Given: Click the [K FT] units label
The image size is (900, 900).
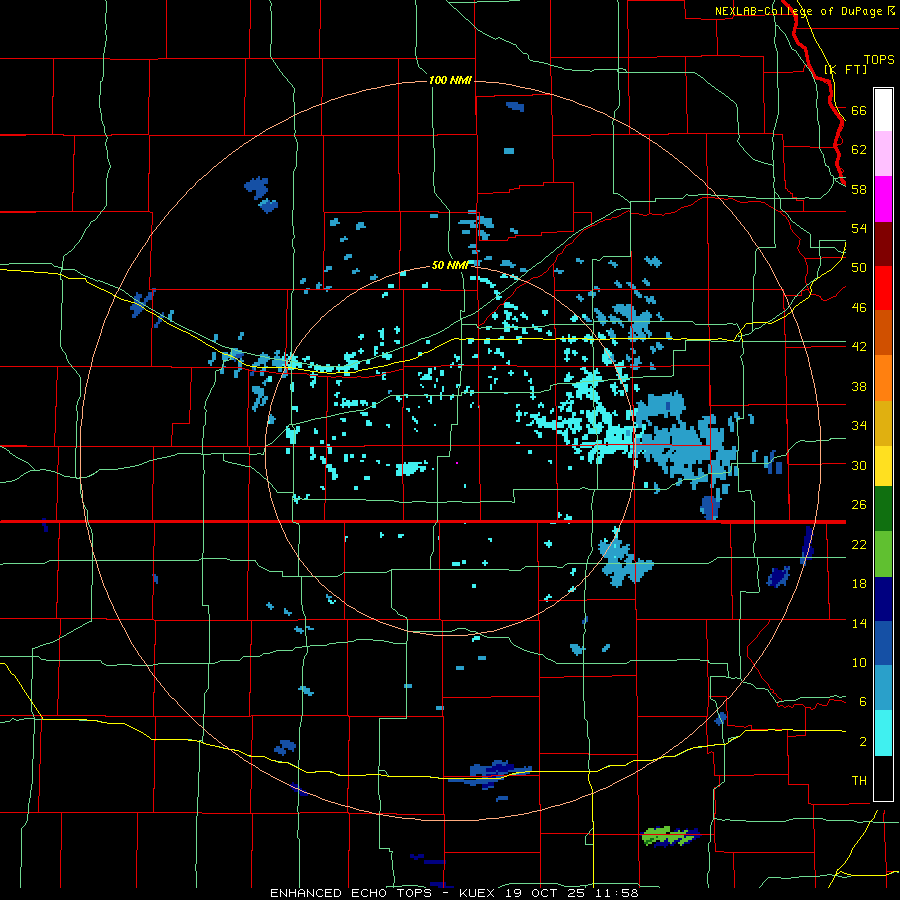Looking at the screenshot, I should (845, 69).
